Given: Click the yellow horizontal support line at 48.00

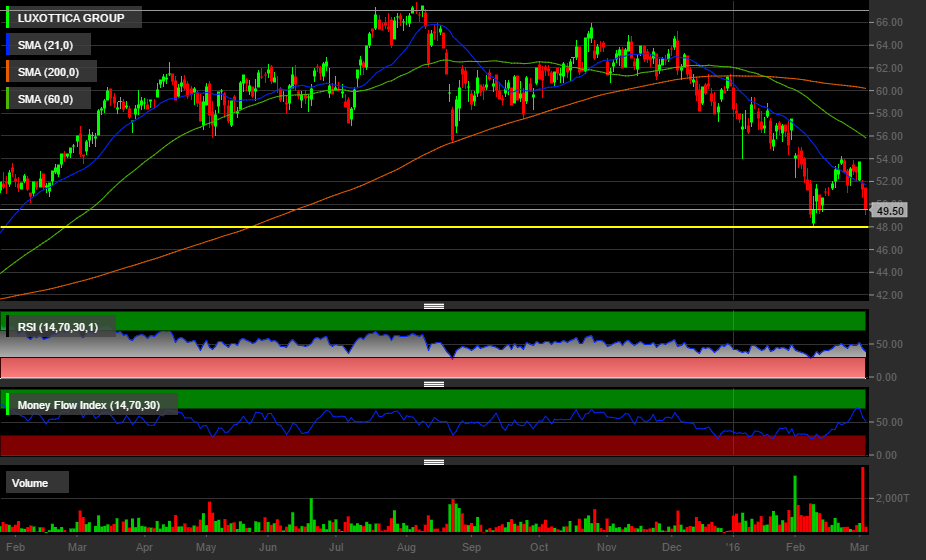Looking at the screenshot, I should tap(434, 227).
